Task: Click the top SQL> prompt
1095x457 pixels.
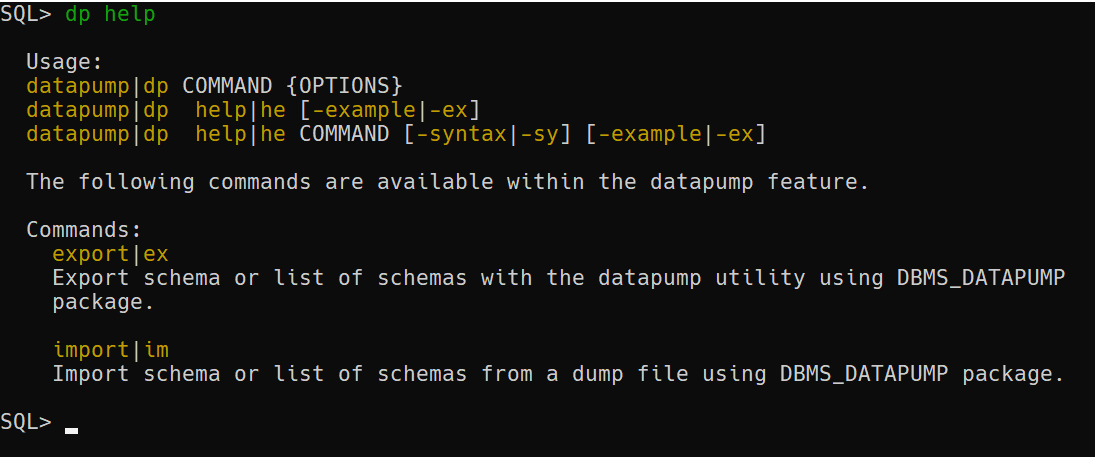Action: (x=26, y=14)
